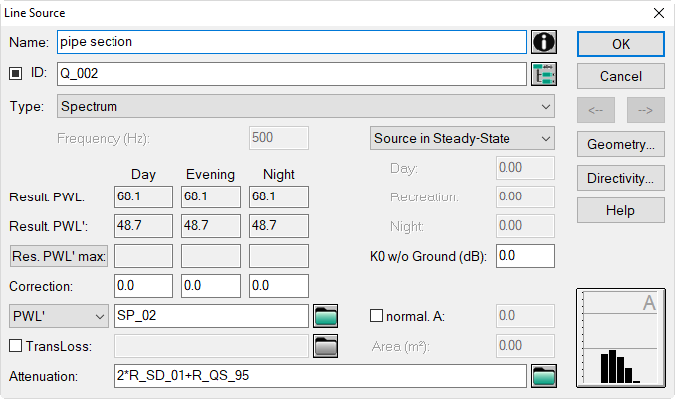Image resolution: width=675 pixels, height=399 pixels.
Task: Enable the TransLoss checkbox
Action: (x=15, y=346)
